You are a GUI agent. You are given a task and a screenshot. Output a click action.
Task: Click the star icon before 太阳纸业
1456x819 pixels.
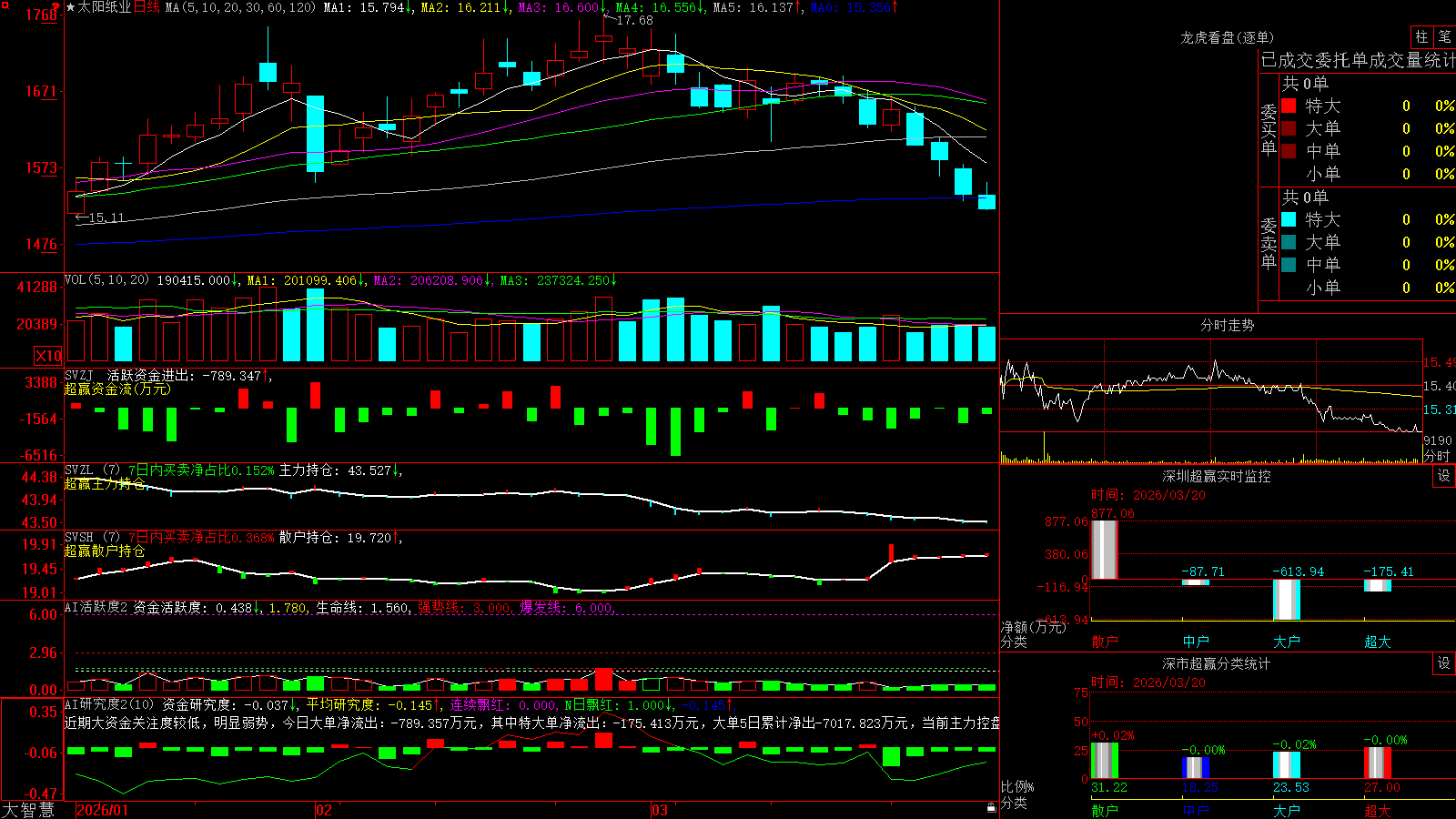coord(70,7)
